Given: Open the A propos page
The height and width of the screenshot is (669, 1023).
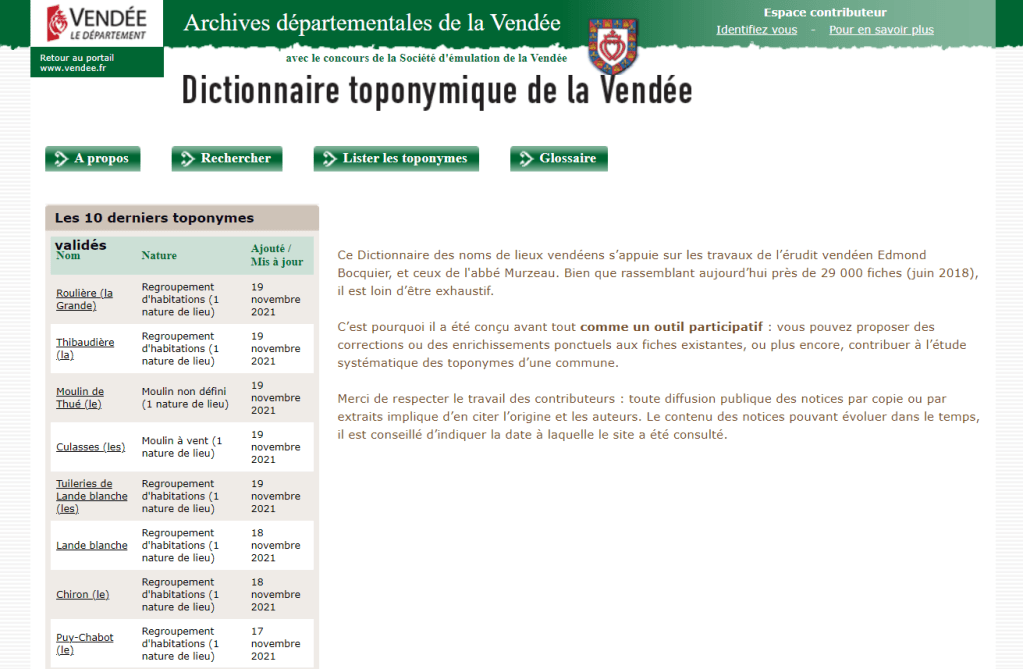Looking at the screenshot, I should 101,159.
